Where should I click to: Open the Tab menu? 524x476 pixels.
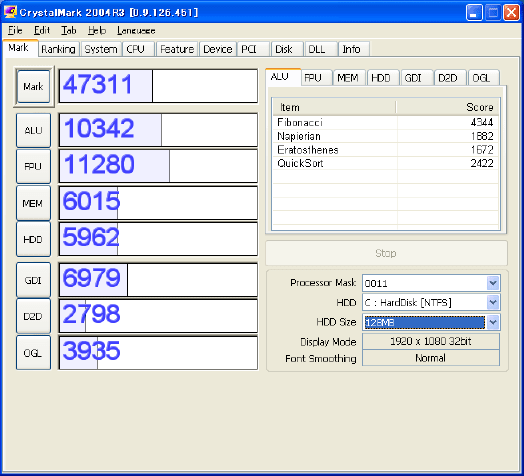click(69, 30)
